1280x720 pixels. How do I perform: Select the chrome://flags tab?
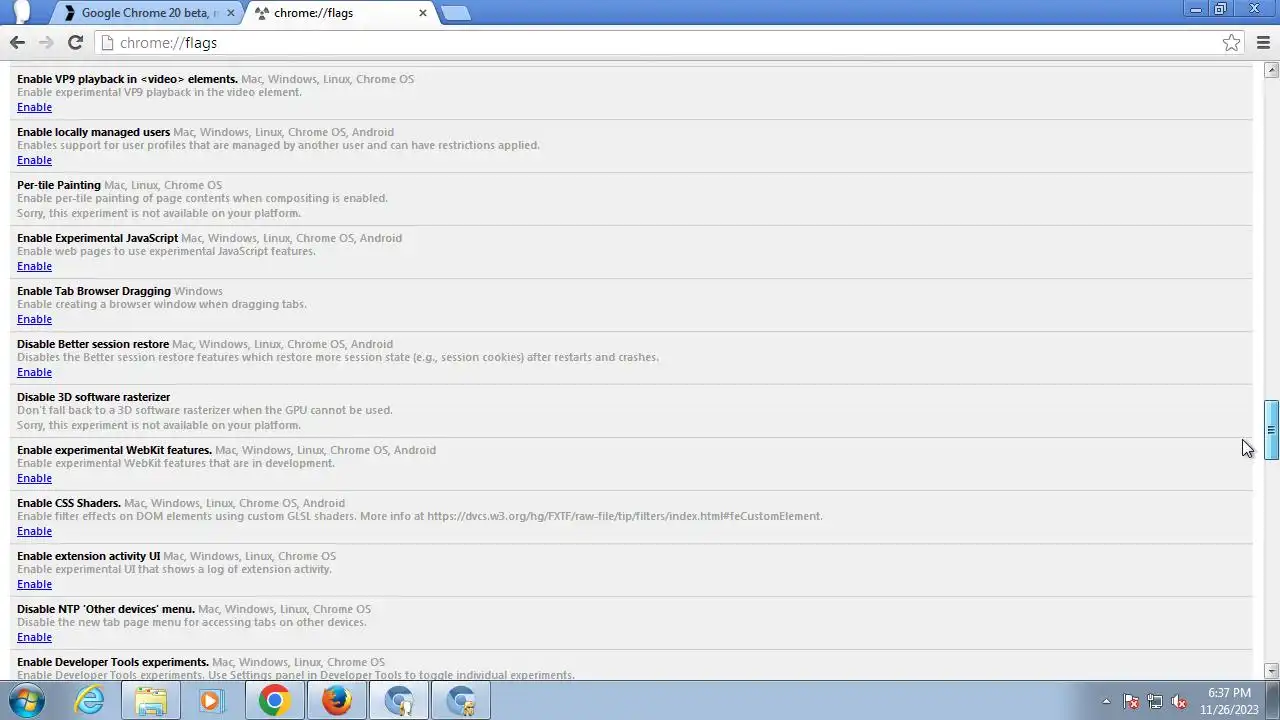coord(338,13)
